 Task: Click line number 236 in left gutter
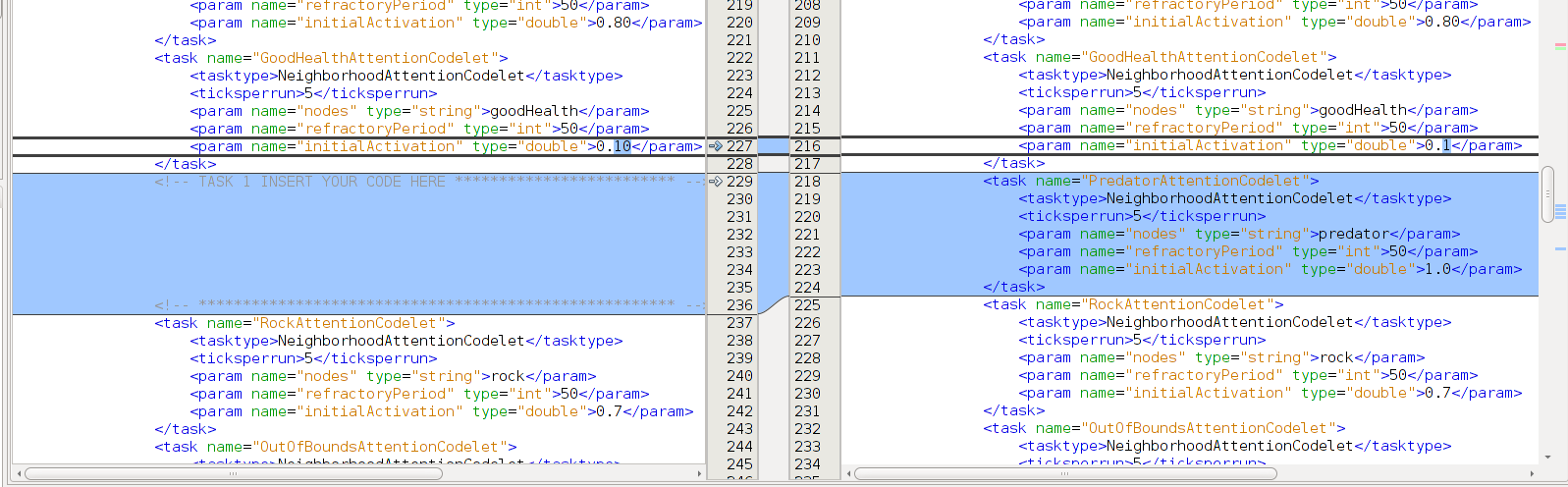coord(739,305)
